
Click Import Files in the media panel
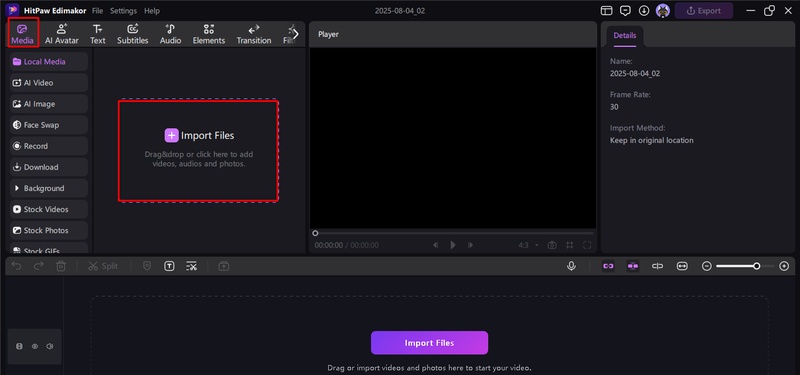[199, 135]
